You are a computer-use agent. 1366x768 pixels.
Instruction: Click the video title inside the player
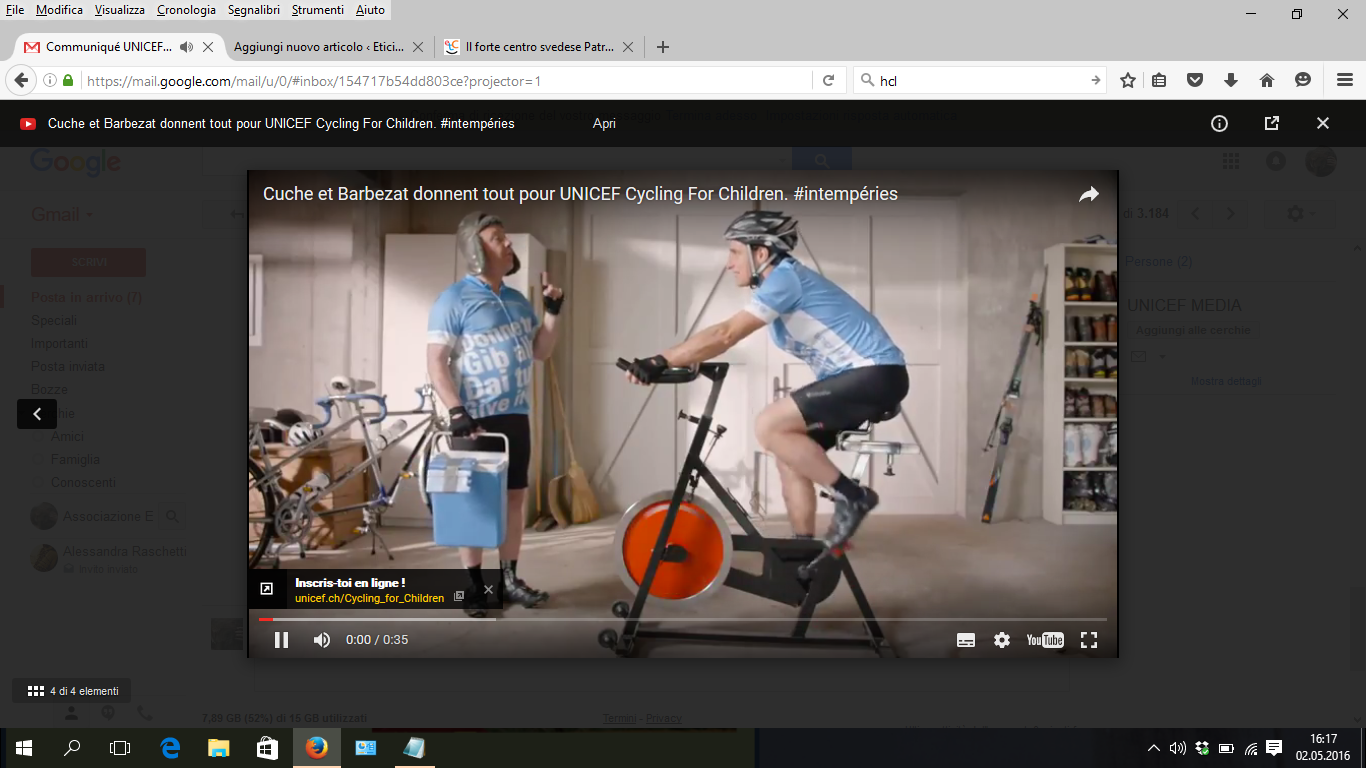(x=580, y=194)
